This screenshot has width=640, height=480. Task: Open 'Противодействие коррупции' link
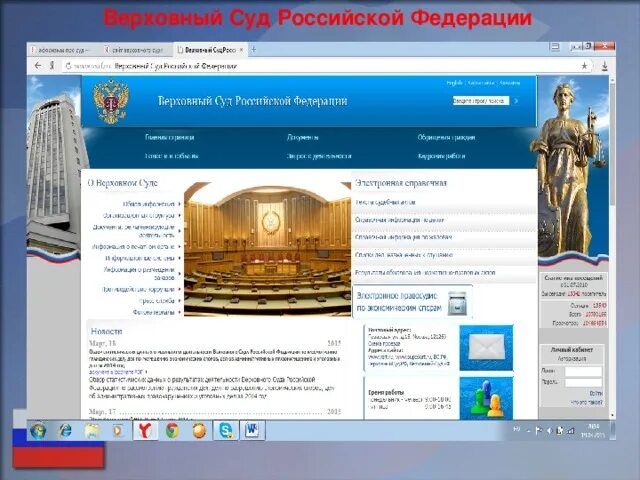138,289
